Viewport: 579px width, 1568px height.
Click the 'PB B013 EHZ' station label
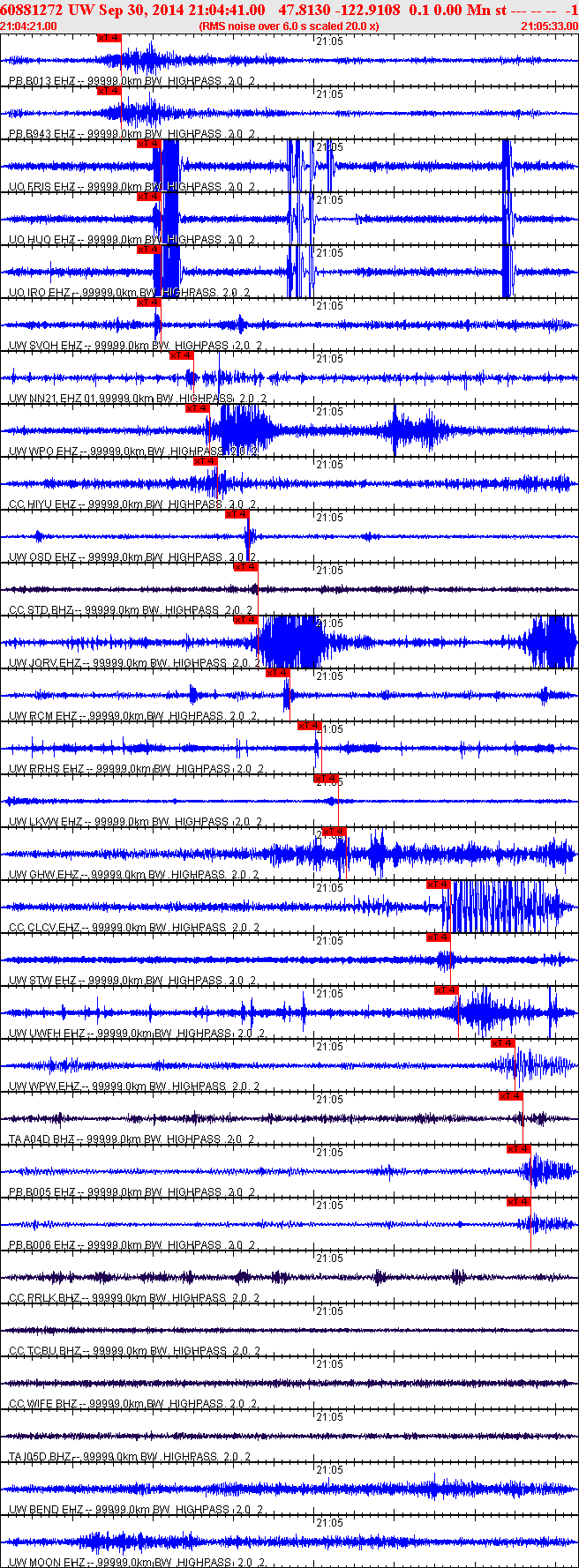pyautogui.click(x=41, y=81)
